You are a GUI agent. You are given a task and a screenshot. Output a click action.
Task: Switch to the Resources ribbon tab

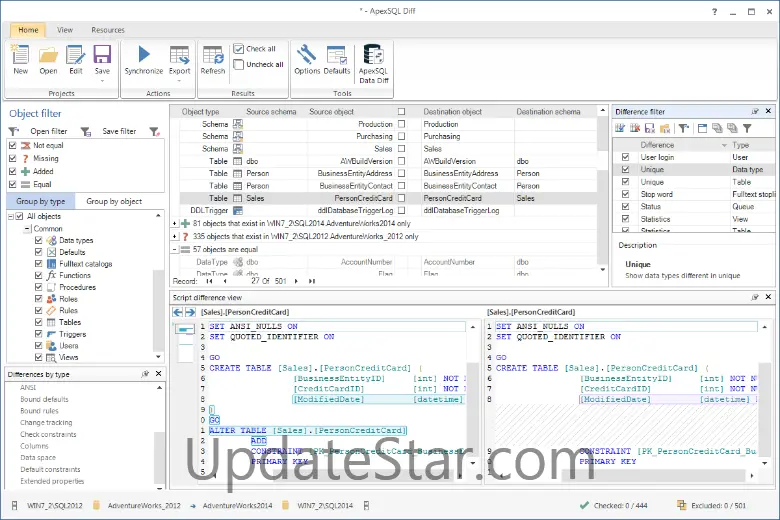108,30
